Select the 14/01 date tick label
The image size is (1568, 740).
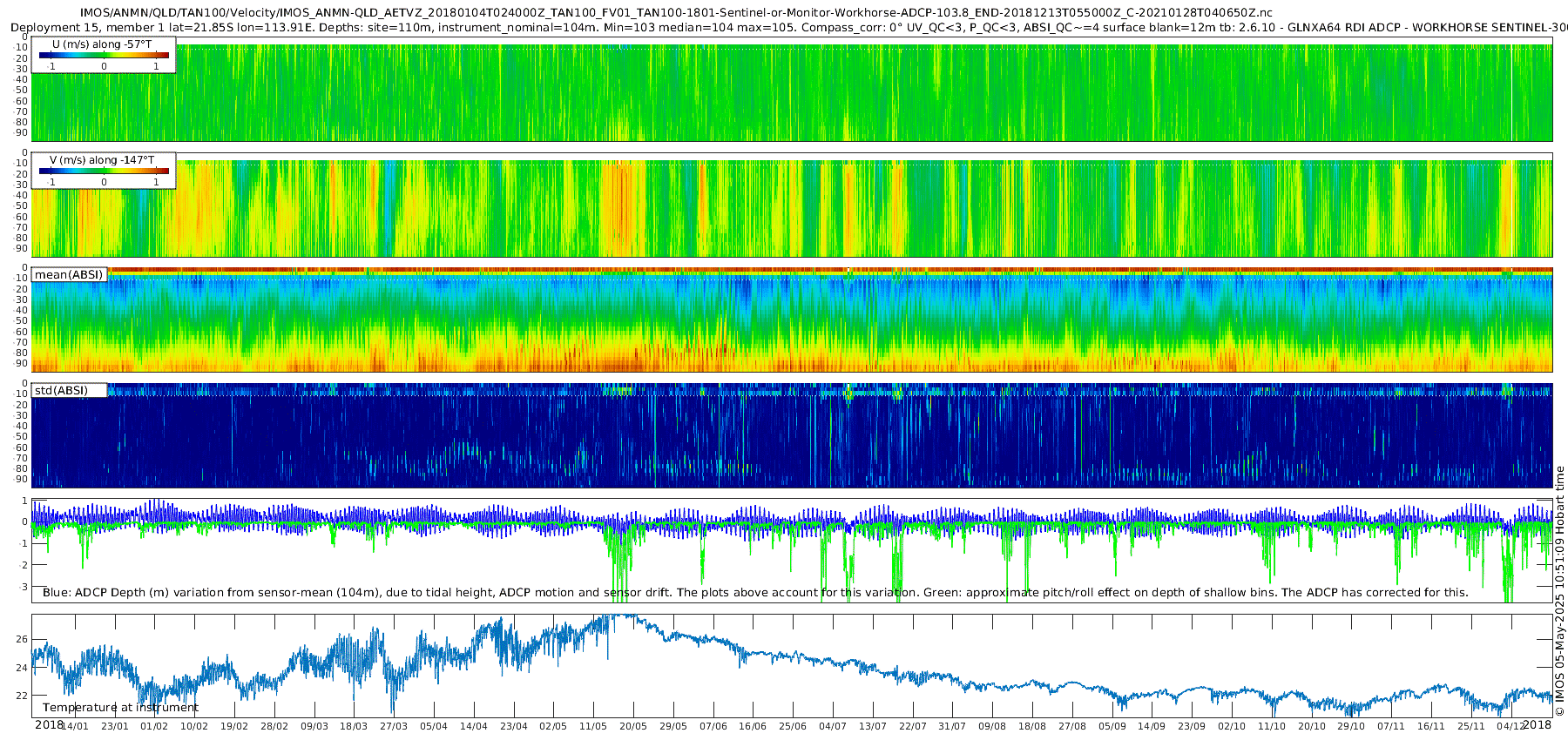(75, 726)
